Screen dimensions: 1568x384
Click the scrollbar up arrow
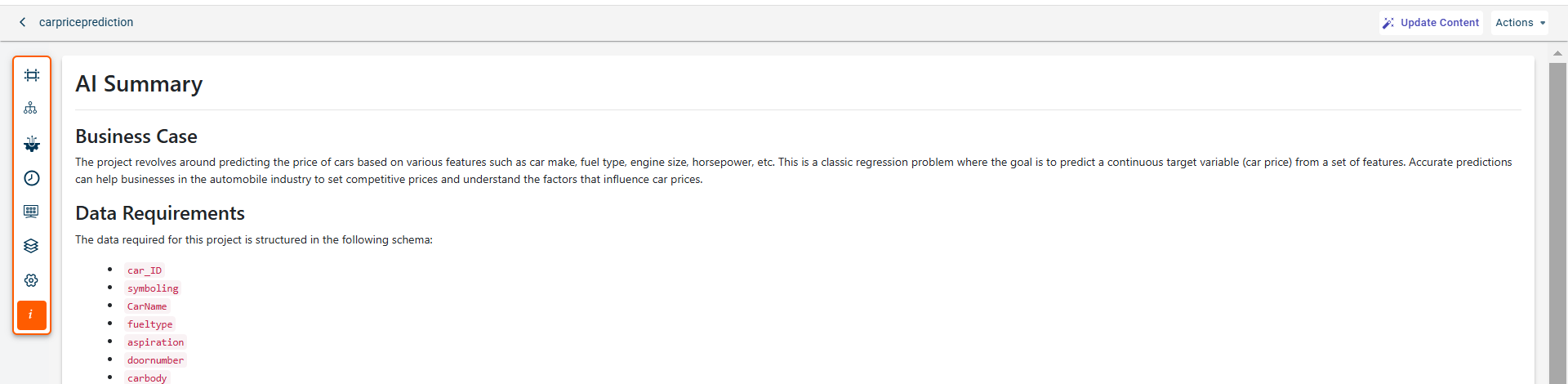click(x=1557, y=53)
